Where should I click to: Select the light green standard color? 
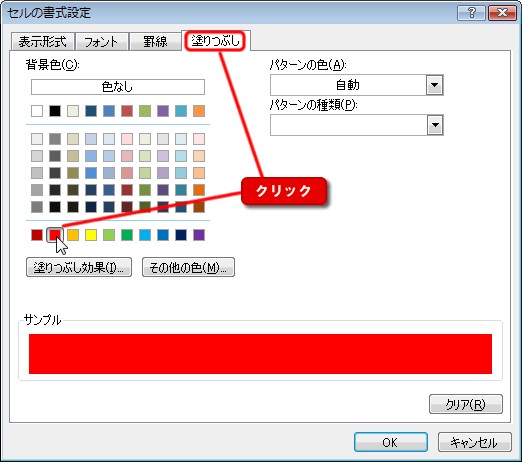[x=109, y=235]
